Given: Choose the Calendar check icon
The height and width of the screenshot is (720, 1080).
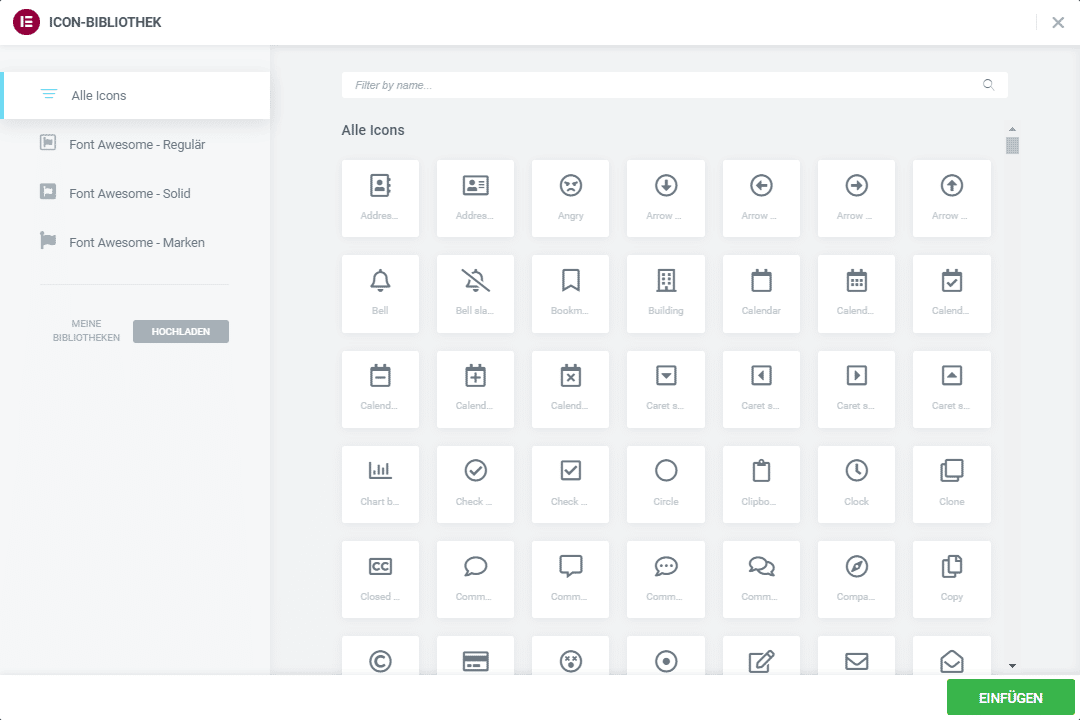Looking at the screenshot, I should [x=951, y=293].
